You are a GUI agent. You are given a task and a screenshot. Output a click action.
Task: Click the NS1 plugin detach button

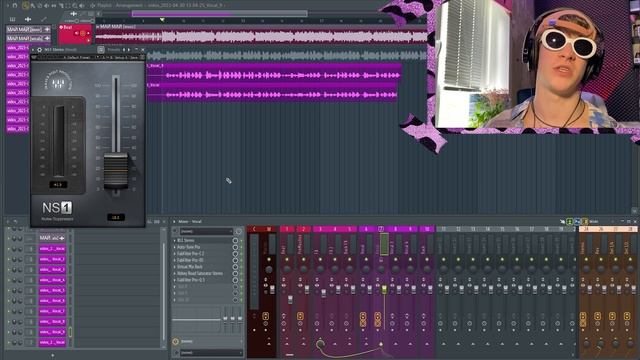[100, 50]
